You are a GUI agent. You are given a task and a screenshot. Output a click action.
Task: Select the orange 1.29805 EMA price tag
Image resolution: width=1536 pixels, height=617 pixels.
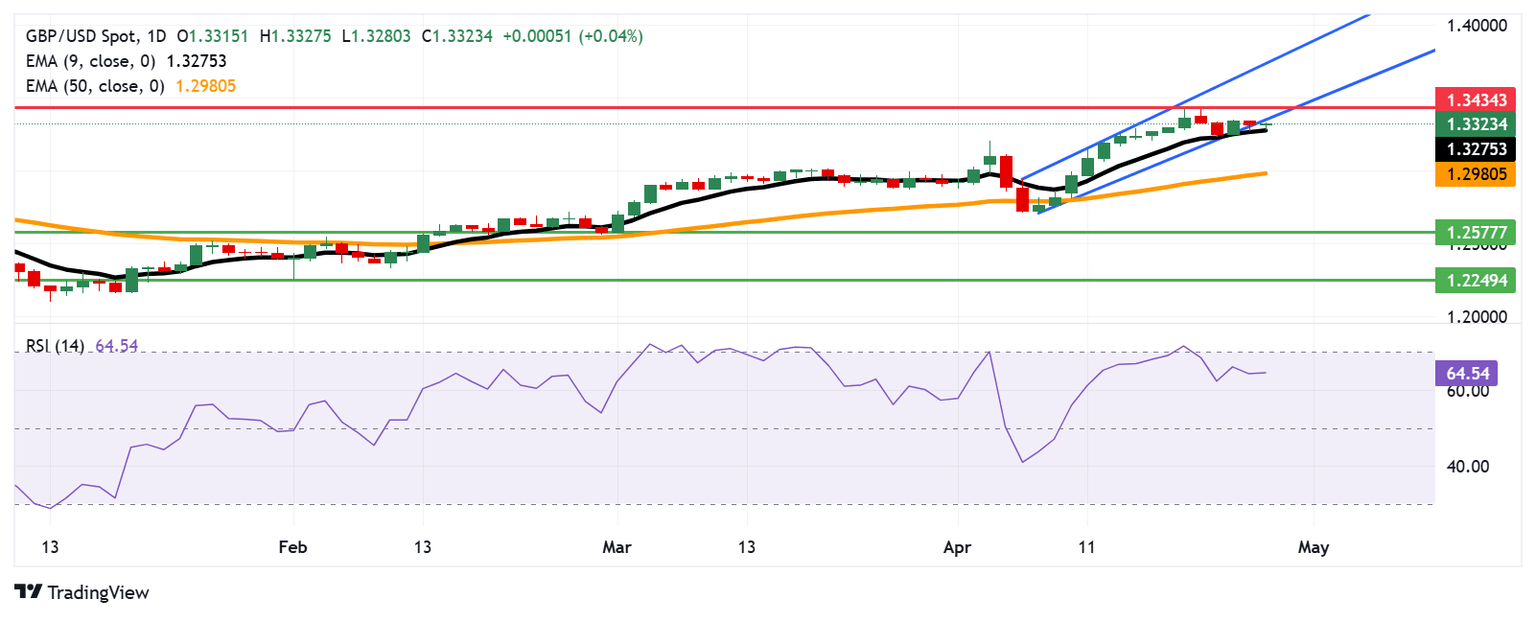[x=1476, y=174]
